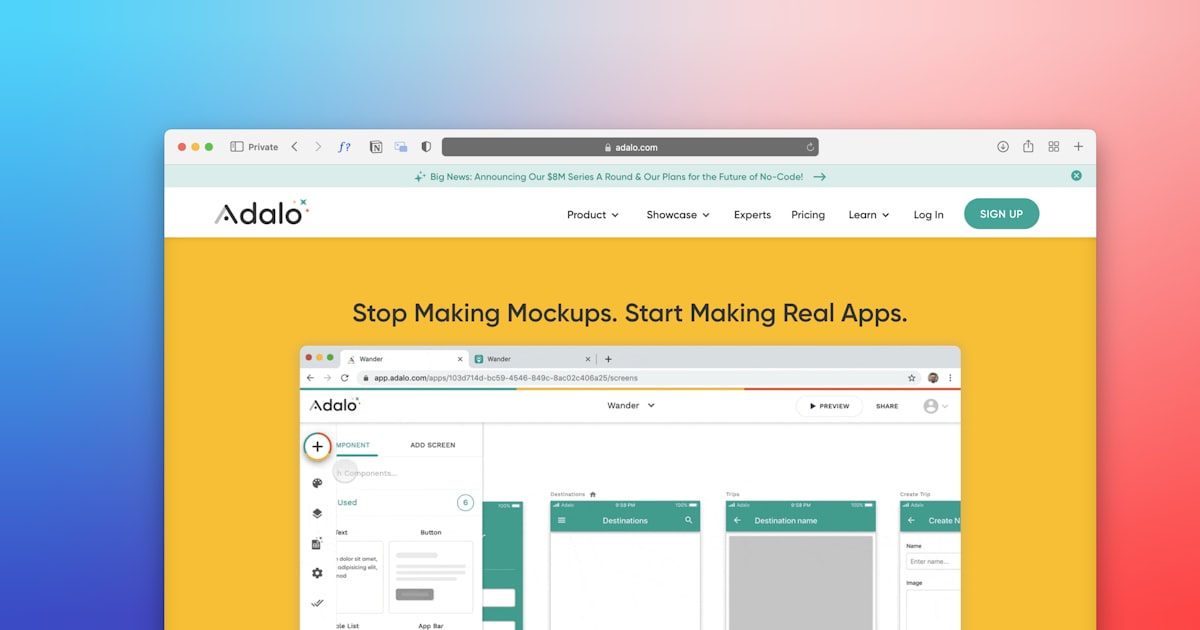Bookmark the page with star icon
The image size is (1200, 630).
click(912, 378)
